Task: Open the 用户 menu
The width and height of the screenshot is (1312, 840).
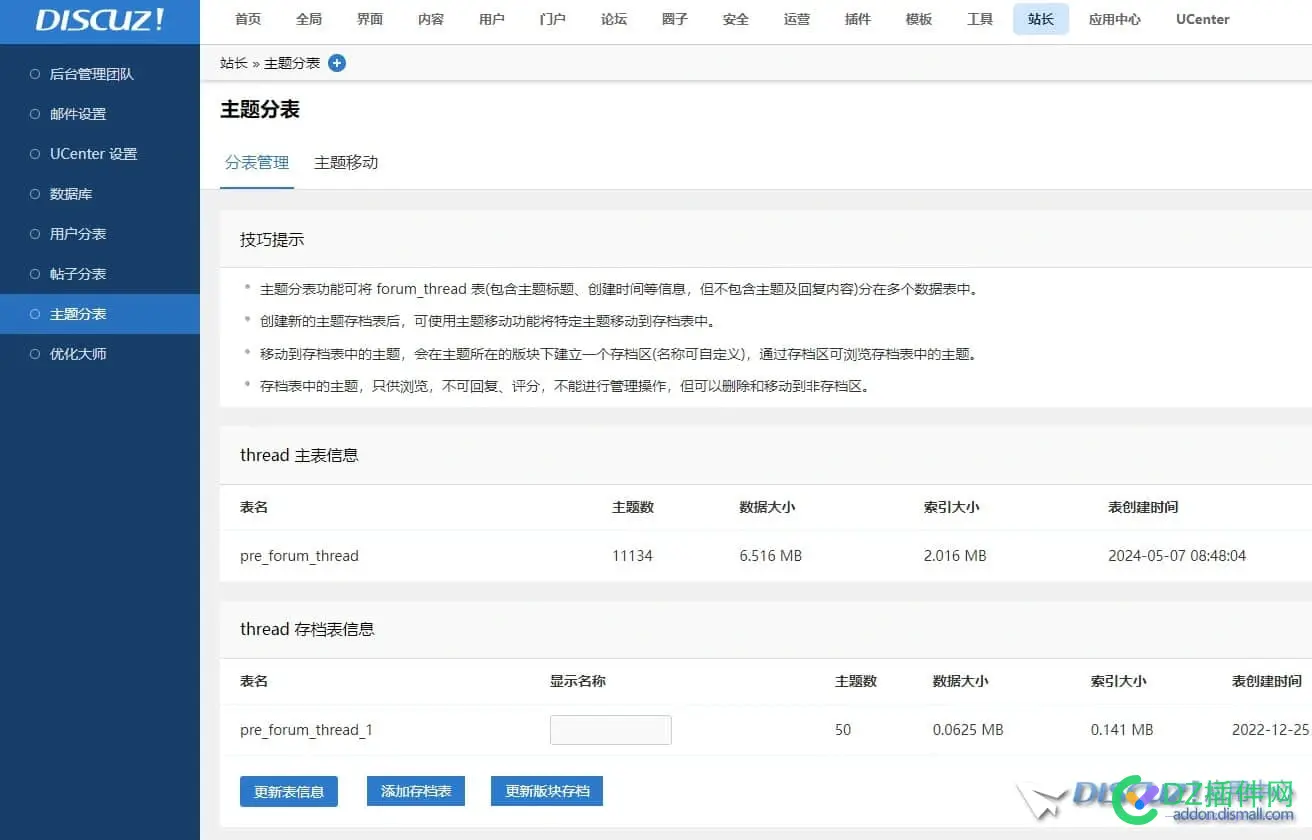Action: (492, 19)
